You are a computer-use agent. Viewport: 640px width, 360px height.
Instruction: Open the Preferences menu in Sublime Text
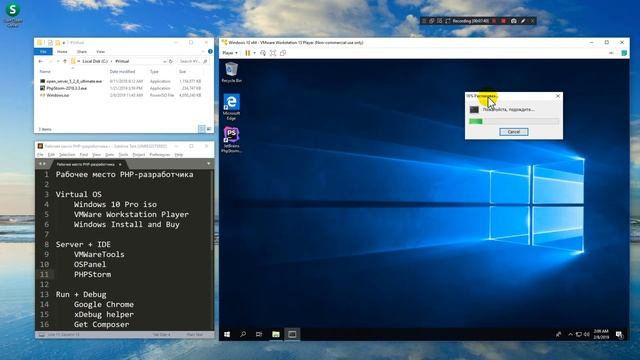click(x=160, y=155)
